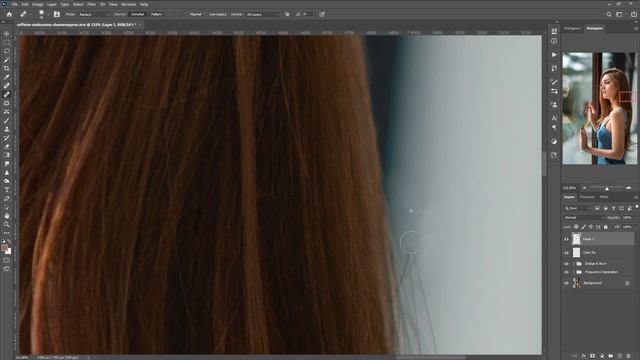The width and height of the screenshot is (640, 360).
Task: Select the Hand tool
Action: [x=7, y=216]
